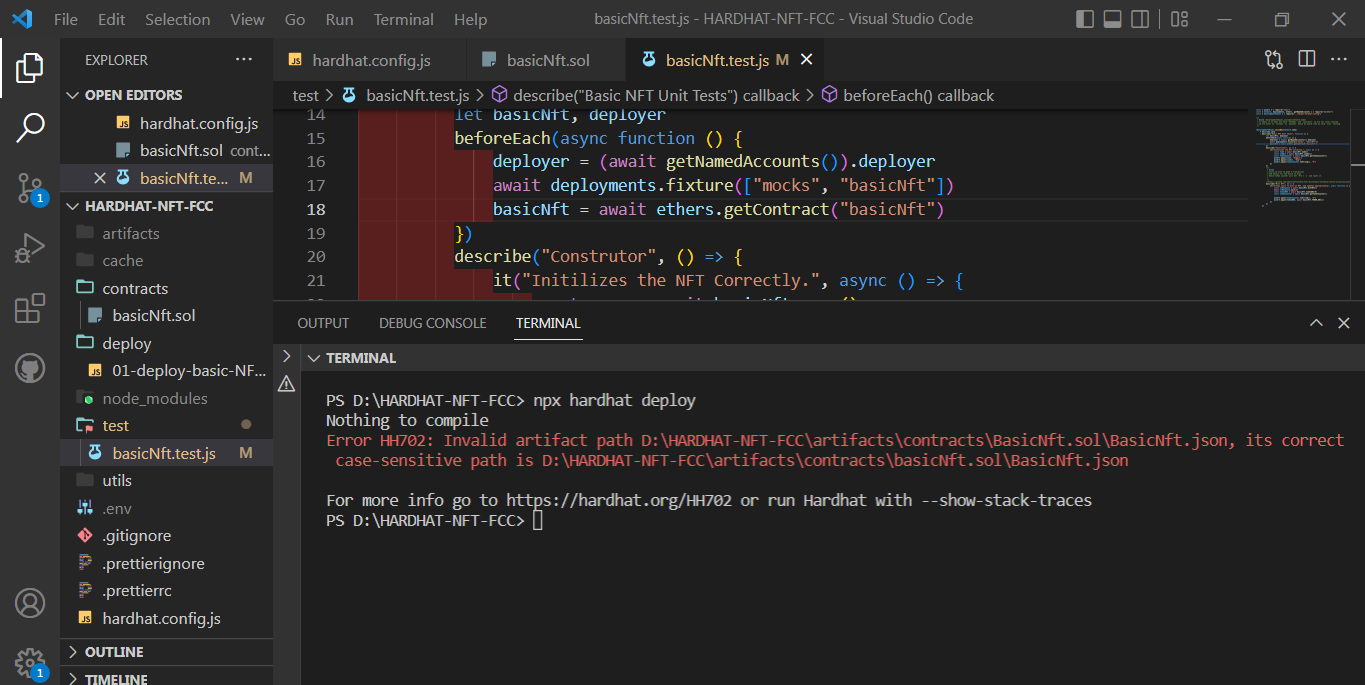Toggle secondary side bar layout icon
1365x685 pixels.
1139,19
